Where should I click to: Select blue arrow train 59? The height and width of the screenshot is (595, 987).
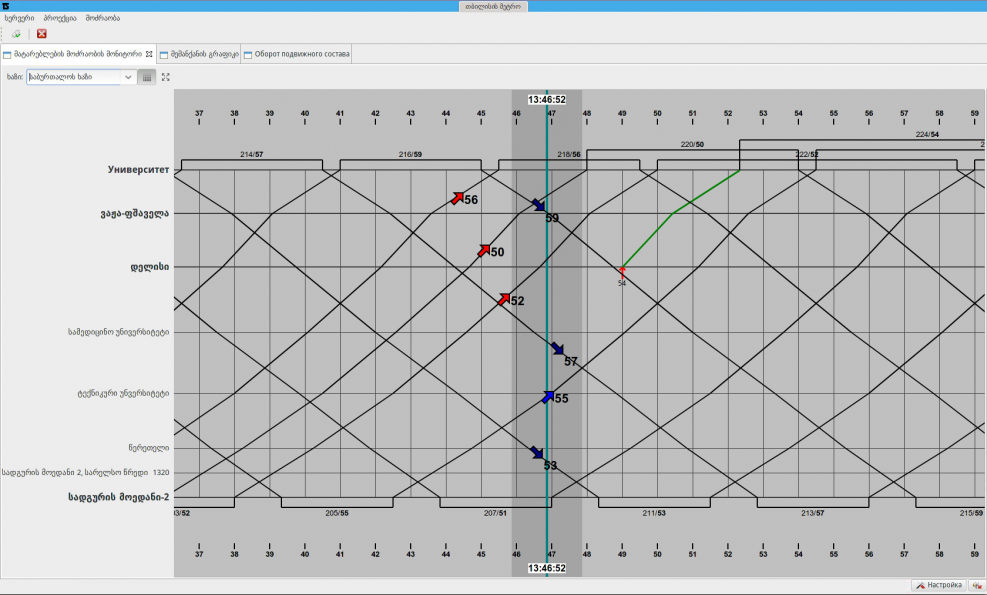(538, 205)
